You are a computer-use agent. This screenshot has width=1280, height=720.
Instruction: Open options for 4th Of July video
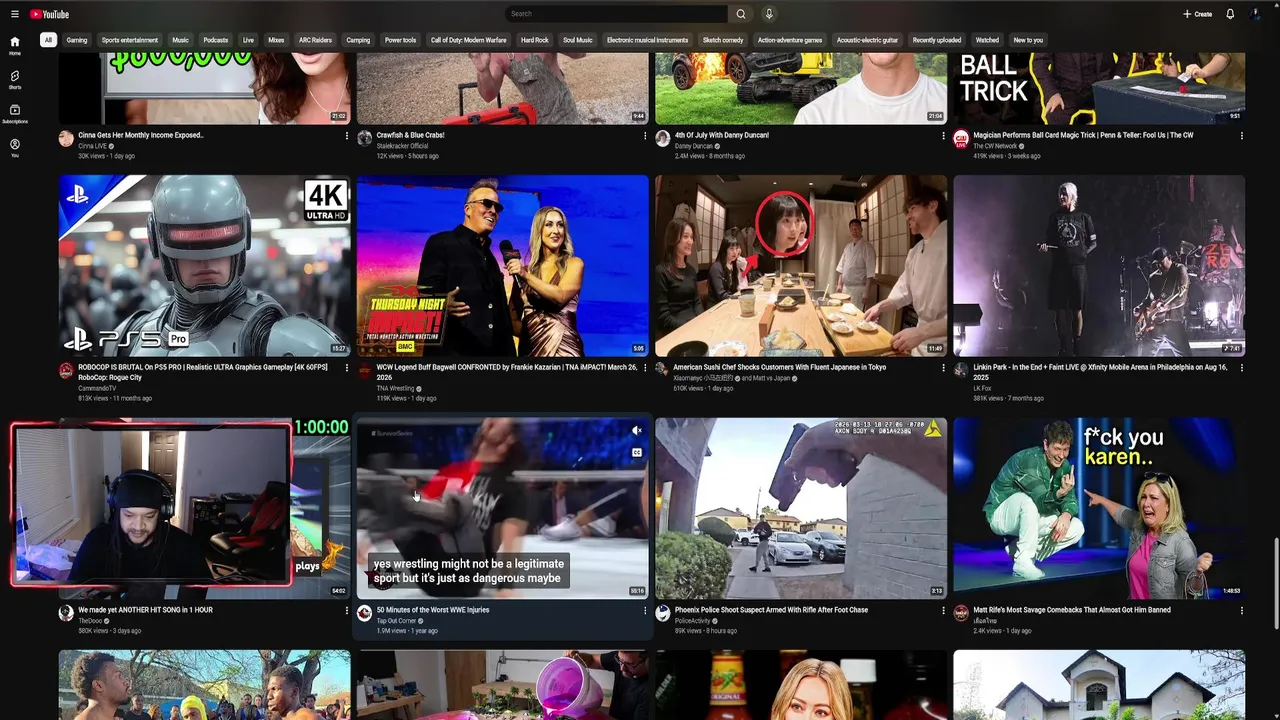(x=943, y=136)
